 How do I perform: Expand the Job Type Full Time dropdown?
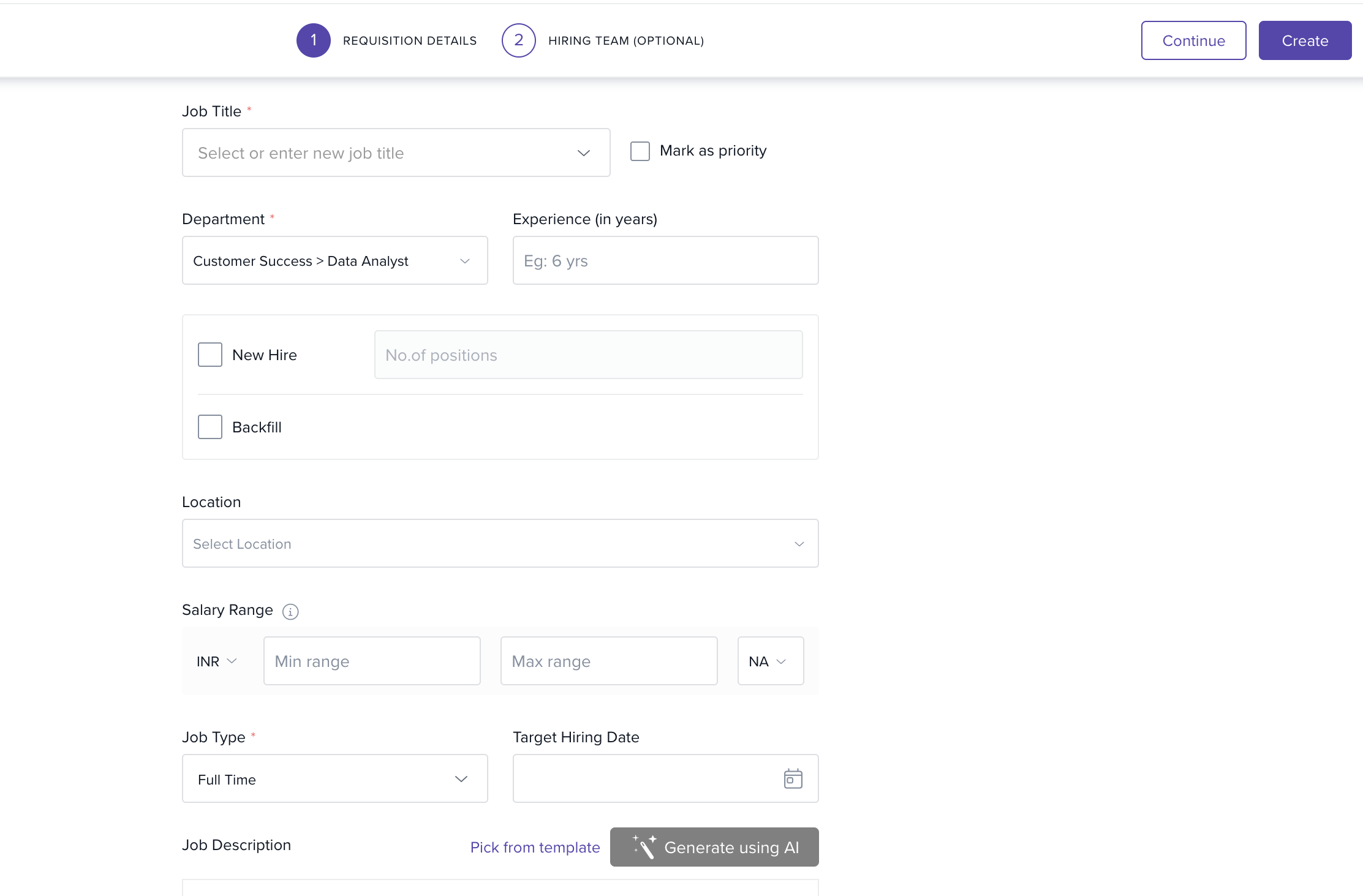point(334,779)
